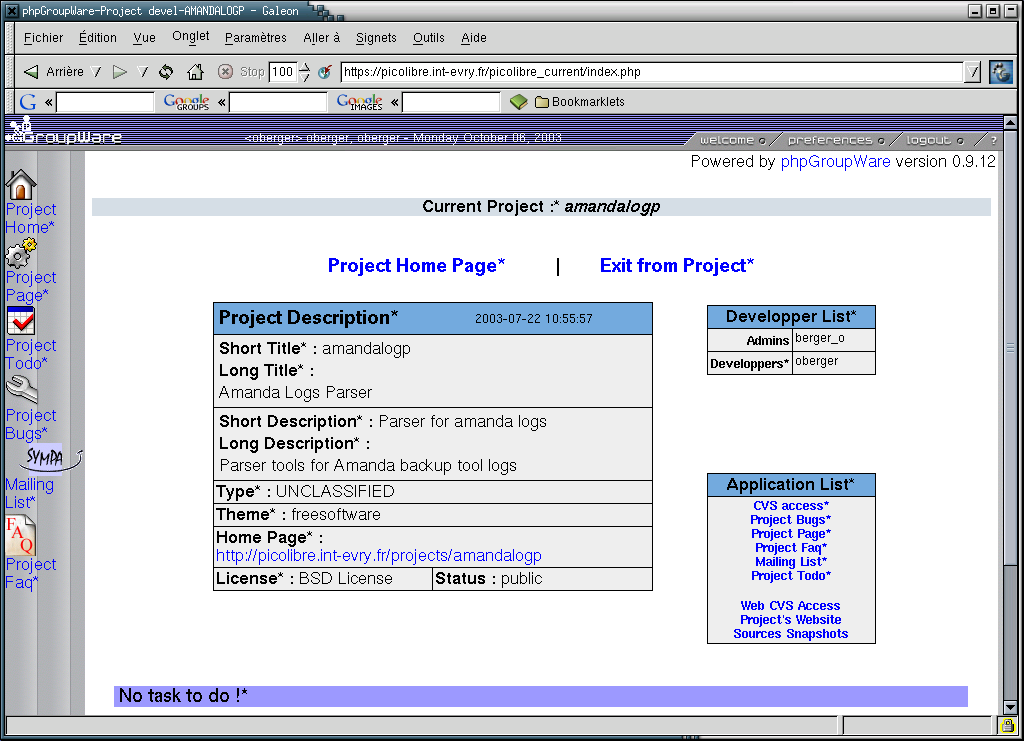Open the Signets menu
The image size is (1024, 741).
[x=376, y=38]
